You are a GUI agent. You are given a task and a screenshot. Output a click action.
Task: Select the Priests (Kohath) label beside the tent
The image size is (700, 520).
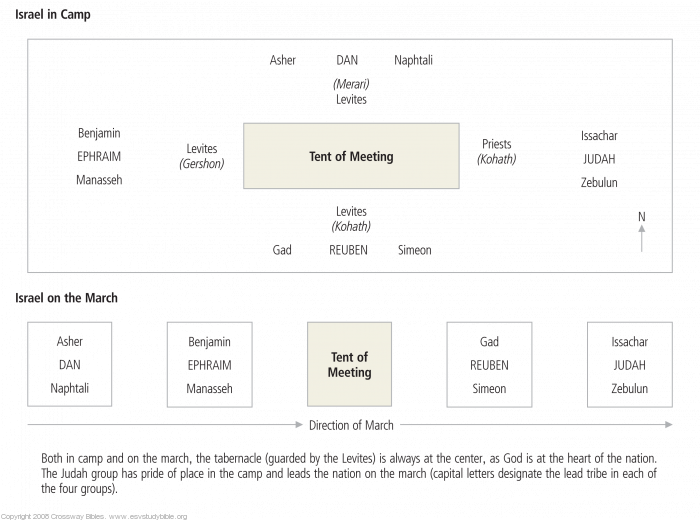click(x=497, y=152)
